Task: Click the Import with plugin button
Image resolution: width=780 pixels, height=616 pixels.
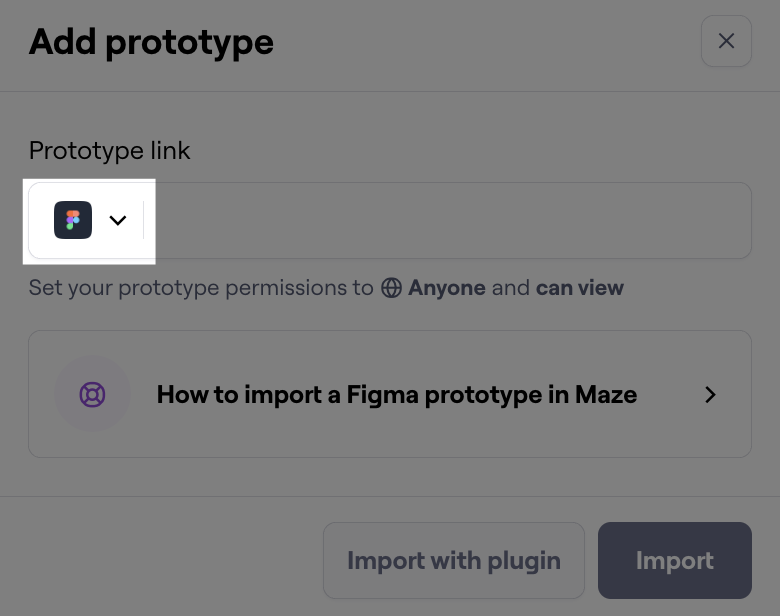Action: coord(454,560)
